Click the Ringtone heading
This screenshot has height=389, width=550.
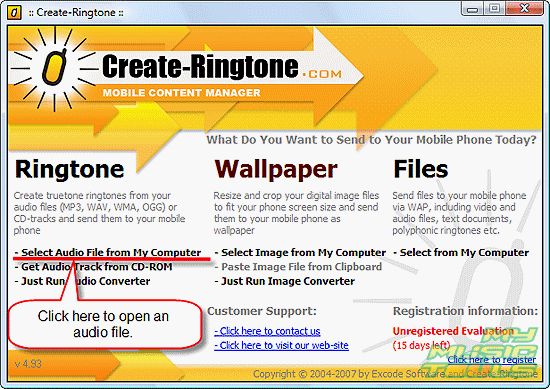[x=69, y=169]
